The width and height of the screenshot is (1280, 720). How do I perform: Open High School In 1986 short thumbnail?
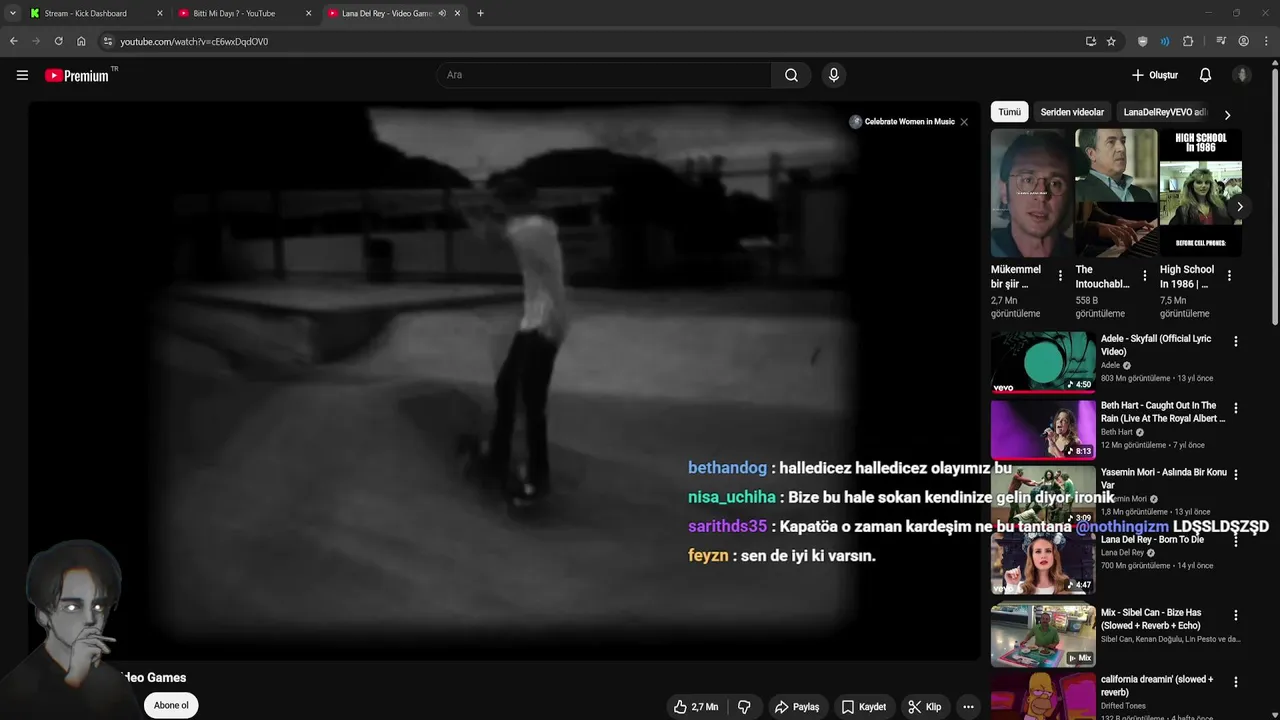1200,192
